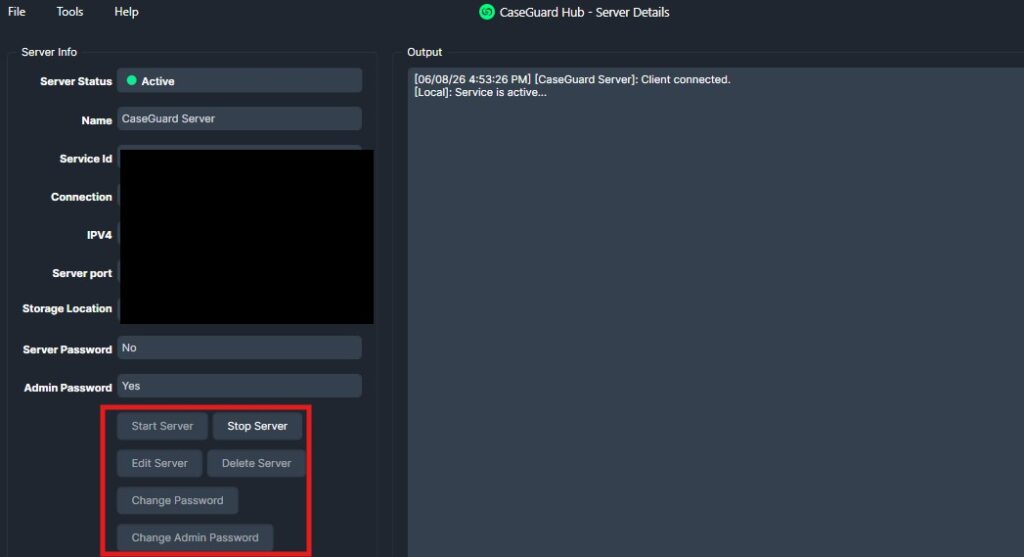Click the Server Password label

[67, 349]
